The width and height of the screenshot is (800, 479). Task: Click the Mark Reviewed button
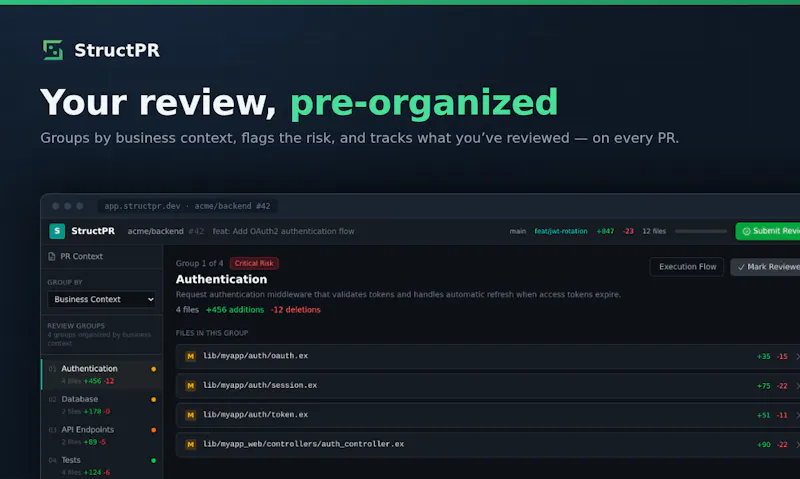click(765, 267)
